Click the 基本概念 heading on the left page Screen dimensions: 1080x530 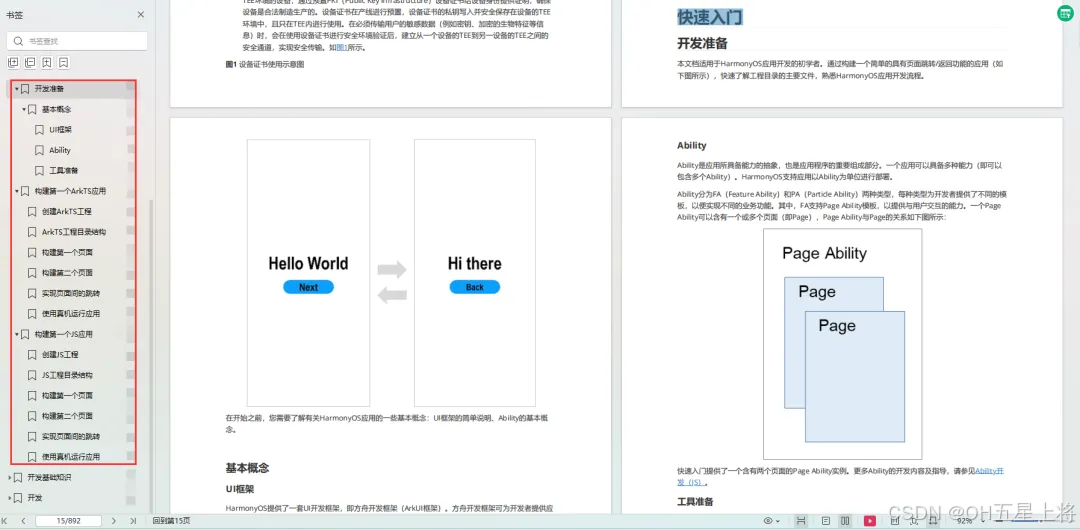(247, 468)
